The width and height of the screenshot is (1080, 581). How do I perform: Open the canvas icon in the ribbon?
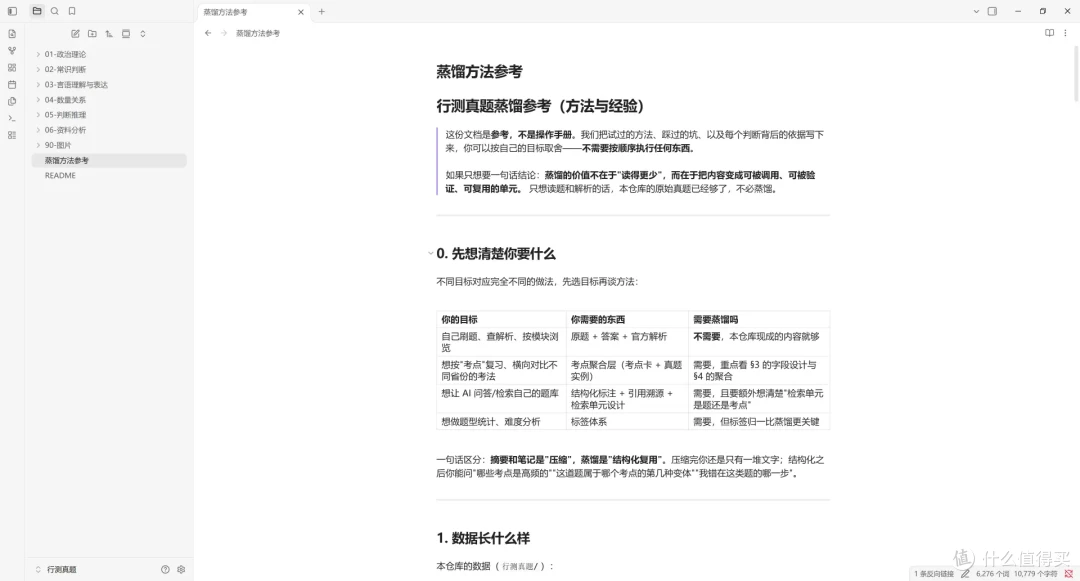coord(12,67)
